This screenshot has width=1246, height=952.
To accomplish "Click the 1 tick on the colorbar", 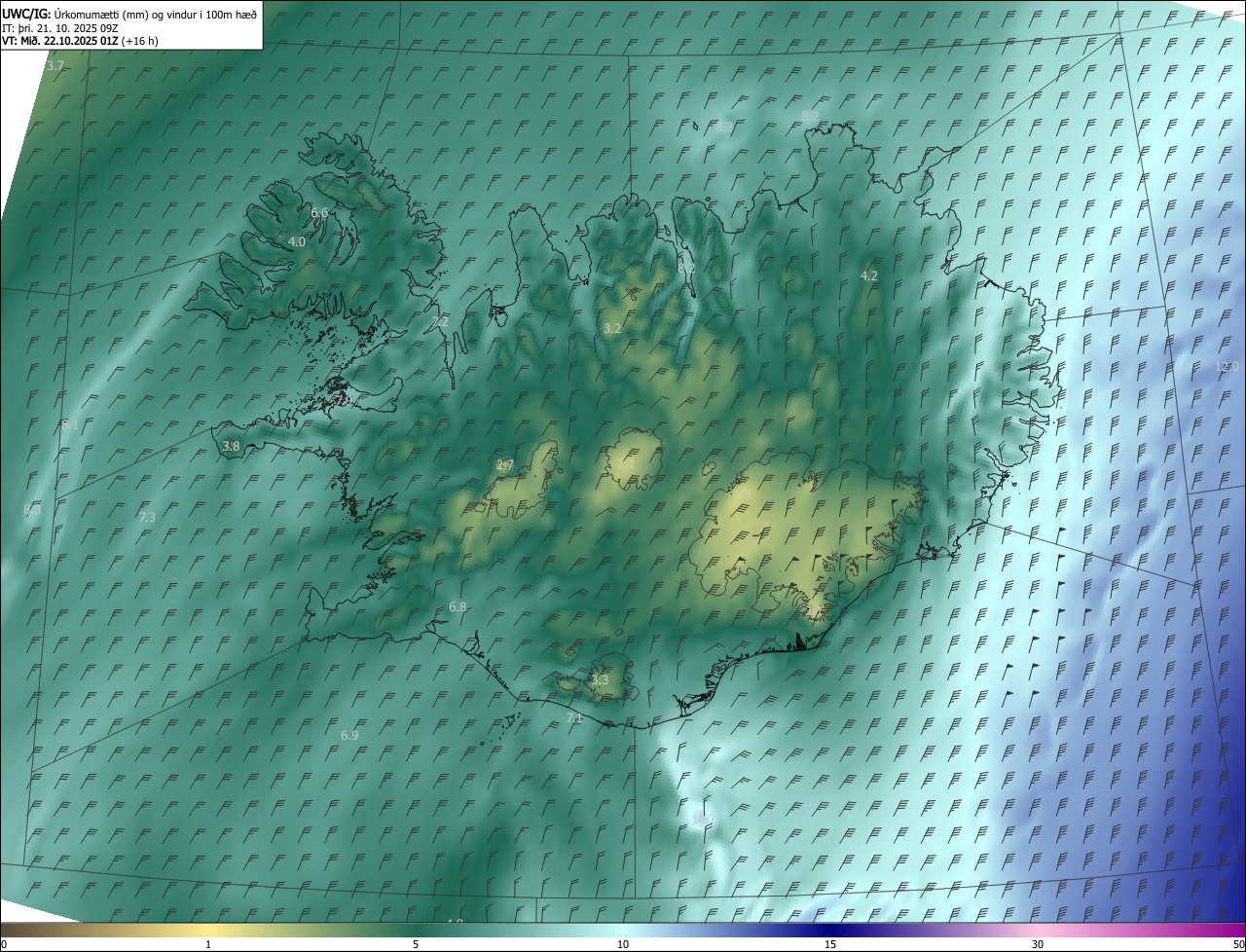I will [x=208, y=944].
